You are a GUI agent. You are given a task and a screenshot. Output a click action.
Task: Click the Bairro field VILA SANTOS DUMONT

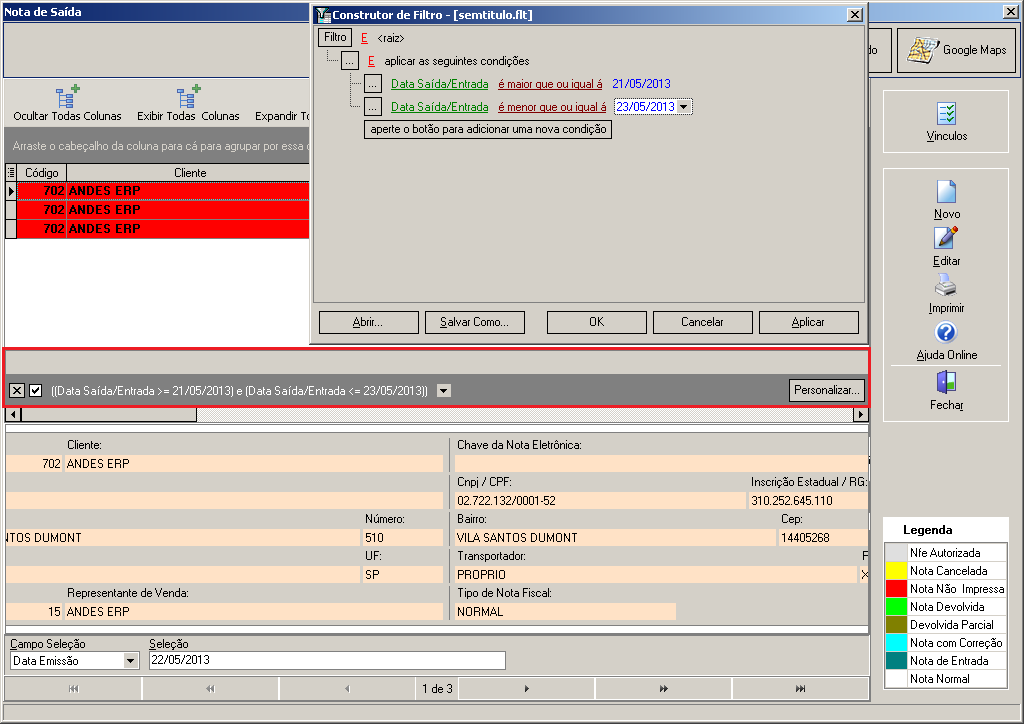(x=615, y=538)
